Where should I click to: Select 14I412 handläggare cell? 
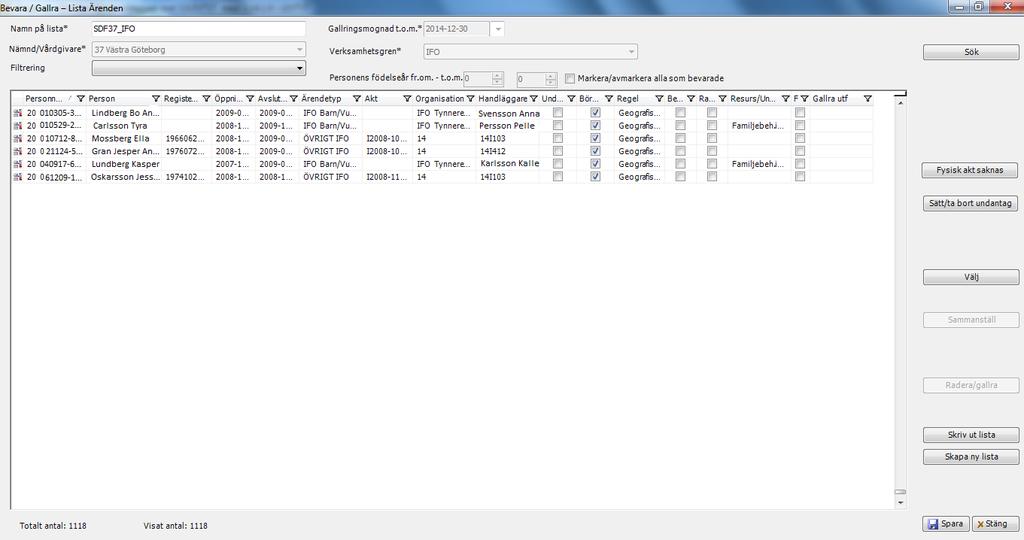point(493,151)
